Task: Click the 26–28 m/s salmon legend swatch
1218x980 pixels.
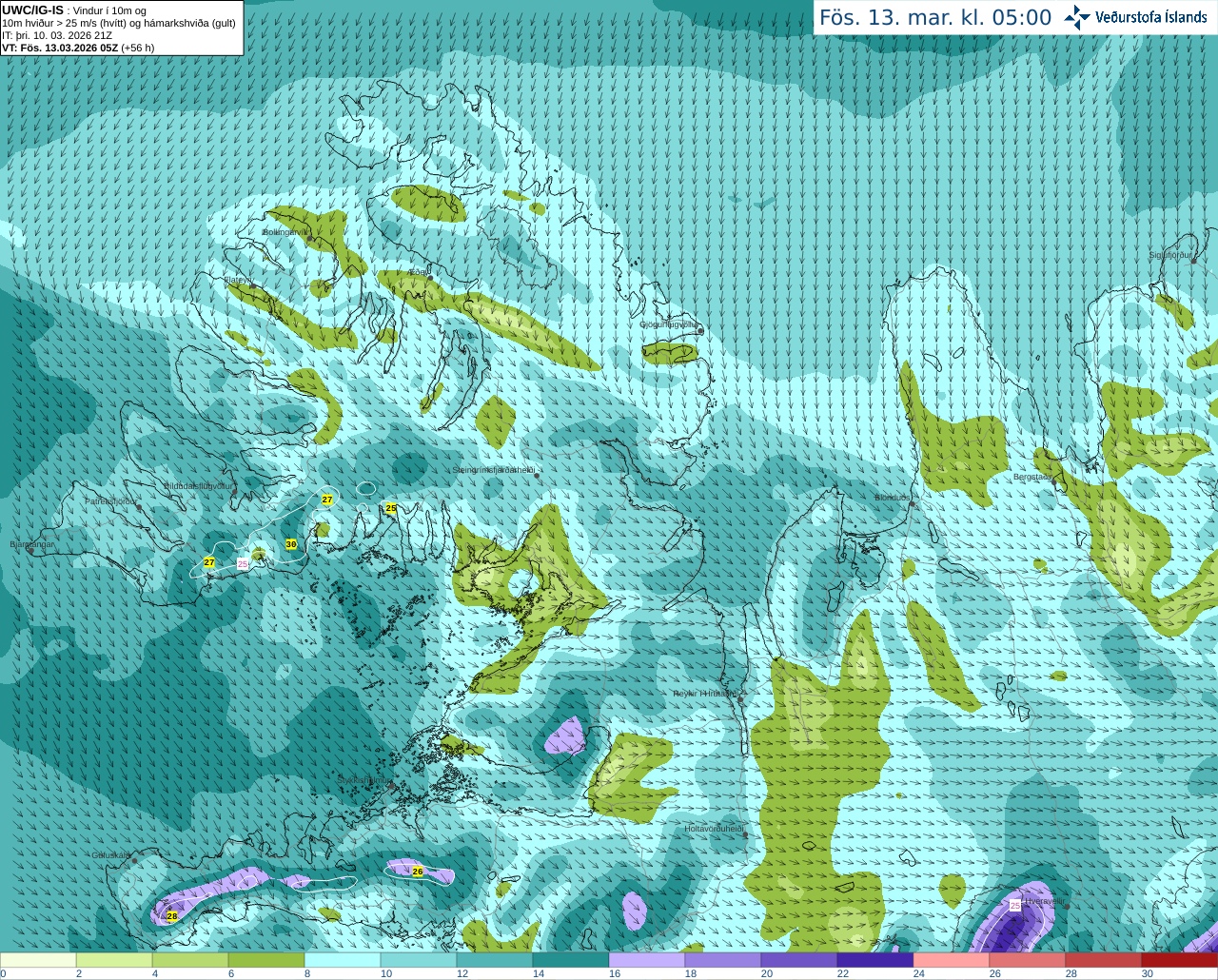Action: pos(1028,960)
